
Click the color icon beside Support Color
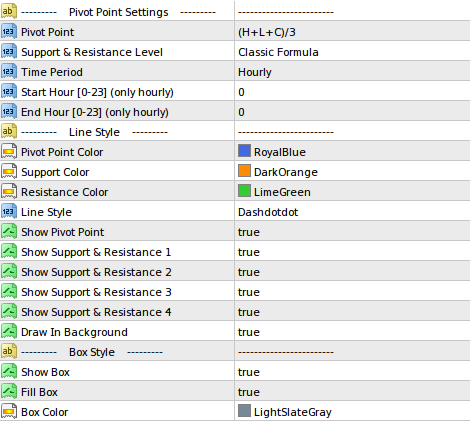[x=9, y=172]
